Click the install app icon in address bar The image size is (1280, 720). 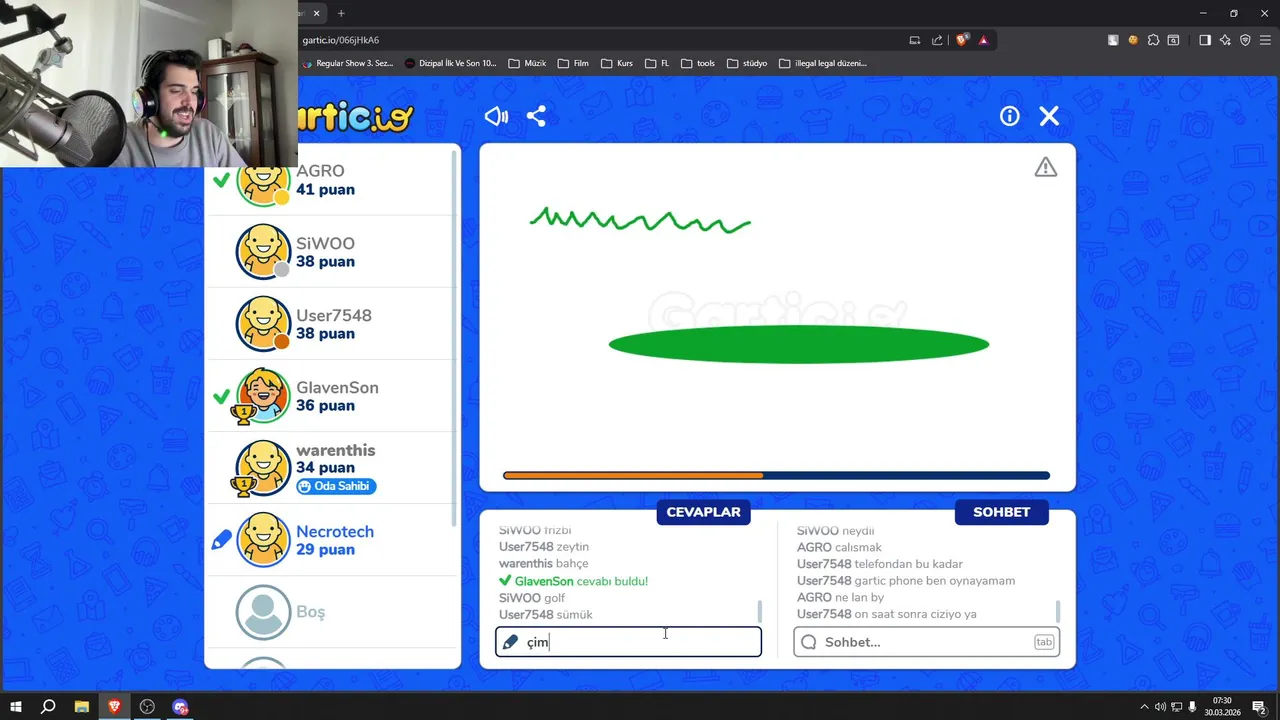[x=915, y=40]
